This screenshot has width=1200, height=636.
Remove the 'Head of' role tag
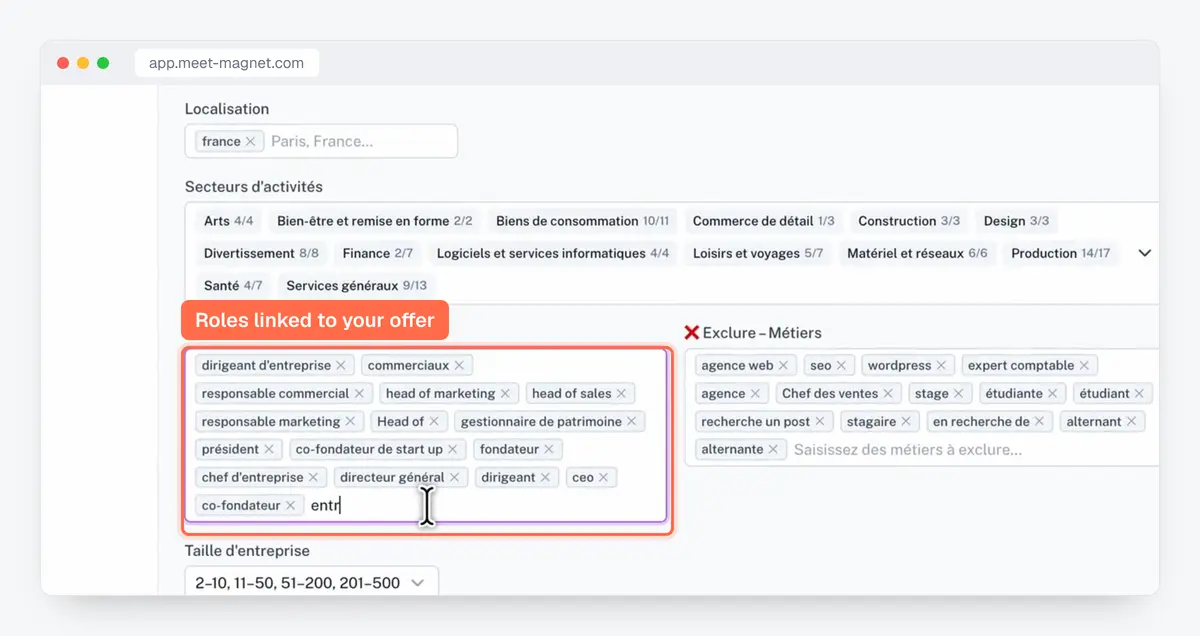coord(434,422)
